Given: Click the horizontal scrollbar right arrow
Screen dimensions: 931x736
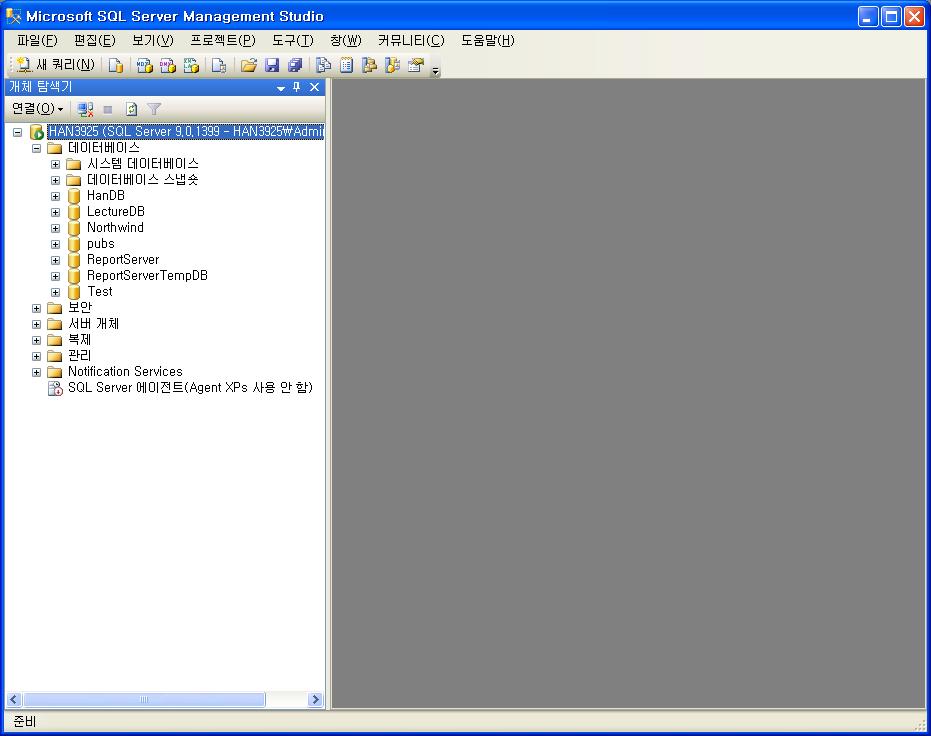Looking at the screenshot, I should [316, 700].
